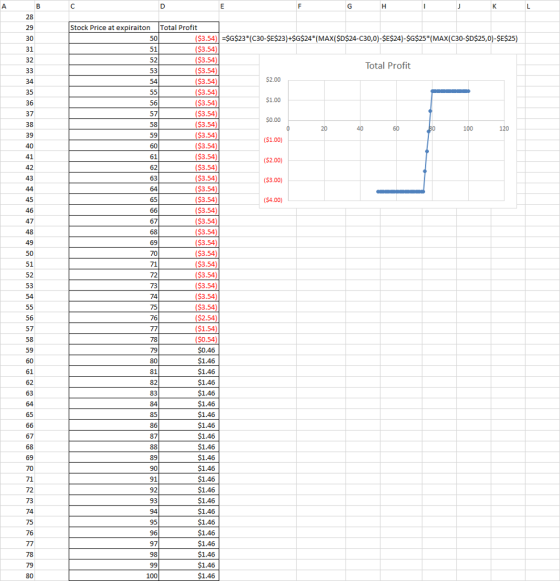The width and height of the screenshot is (560, 581).
Task: Select the stock price cell with value 76
Action: click(113, 318)
